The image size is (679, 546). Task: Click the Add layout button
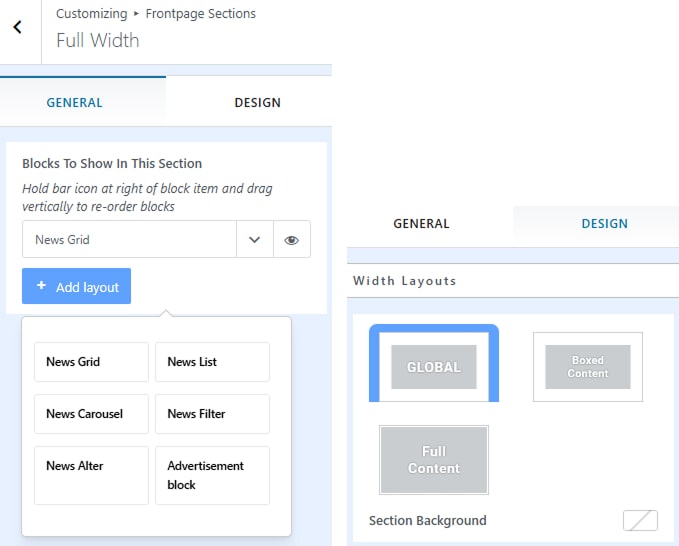point(76,286)
